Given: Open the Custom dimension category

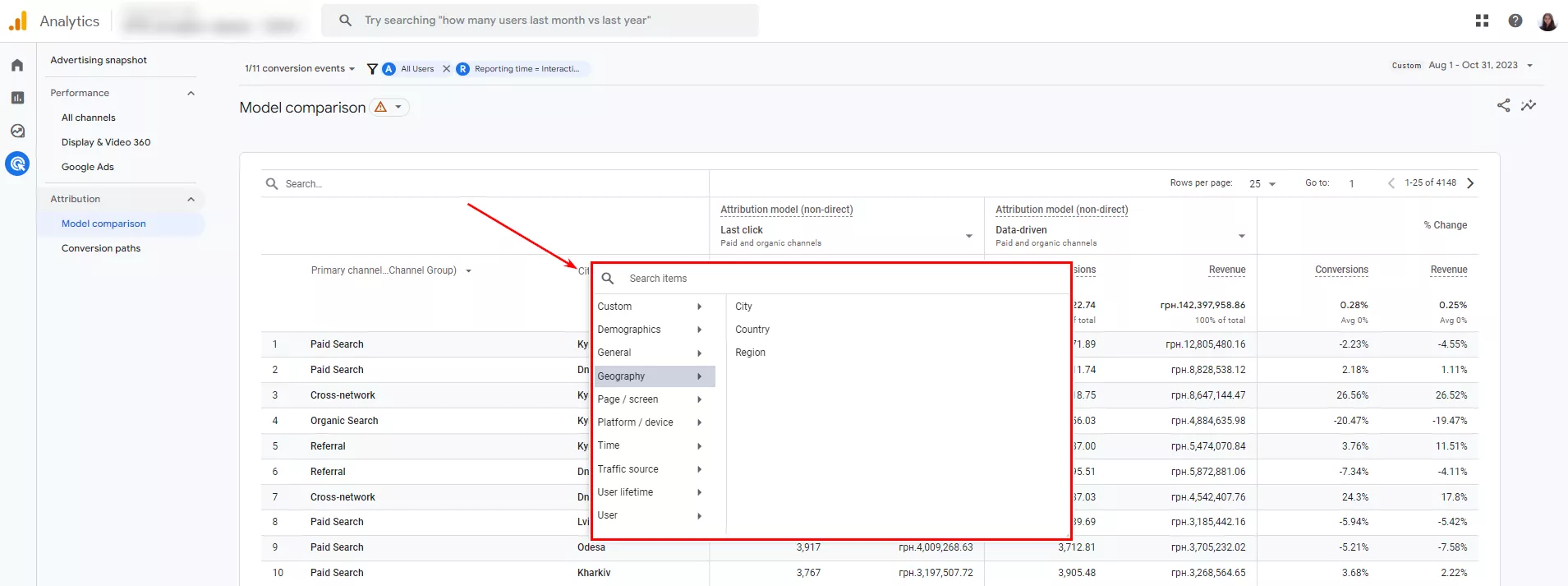Looking at the screenshot, I should [x=655, y=307].
